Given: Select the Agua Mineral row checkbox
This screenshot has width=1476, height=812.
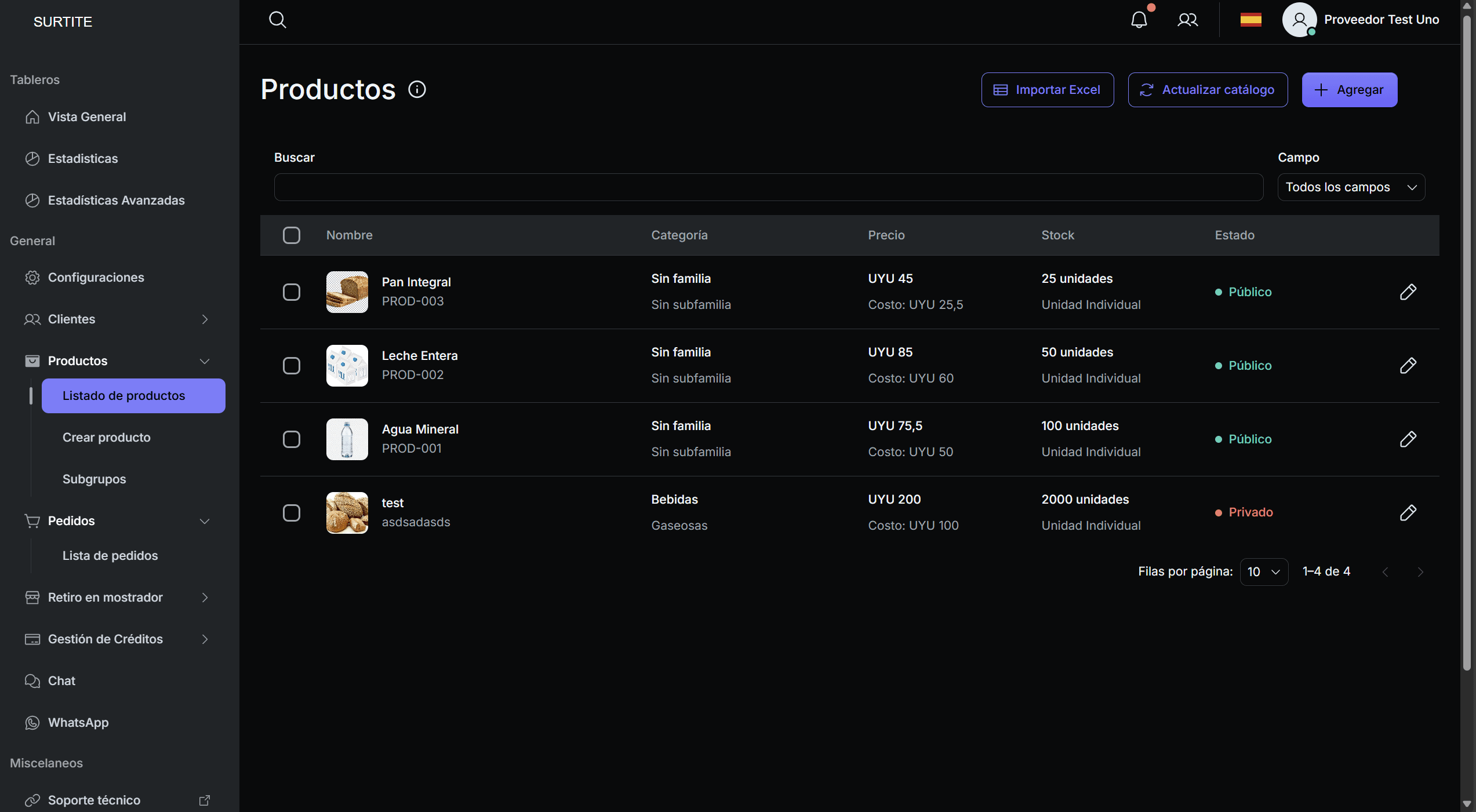Looking at the screenshot, I should point(291,439).
